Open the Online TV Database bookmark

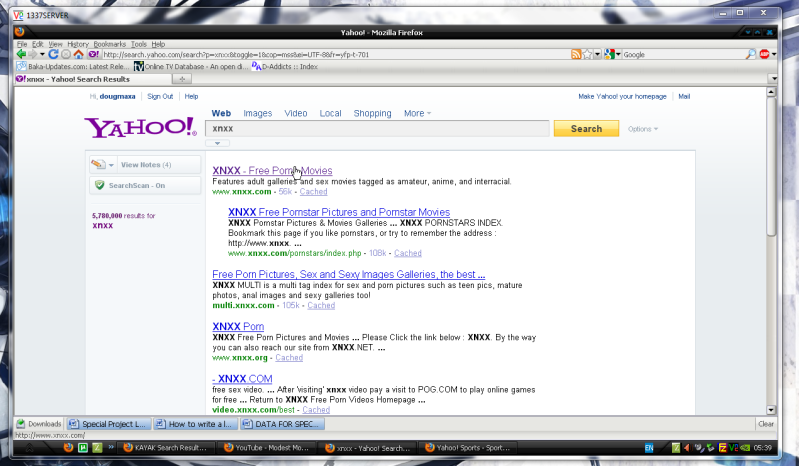192,66
